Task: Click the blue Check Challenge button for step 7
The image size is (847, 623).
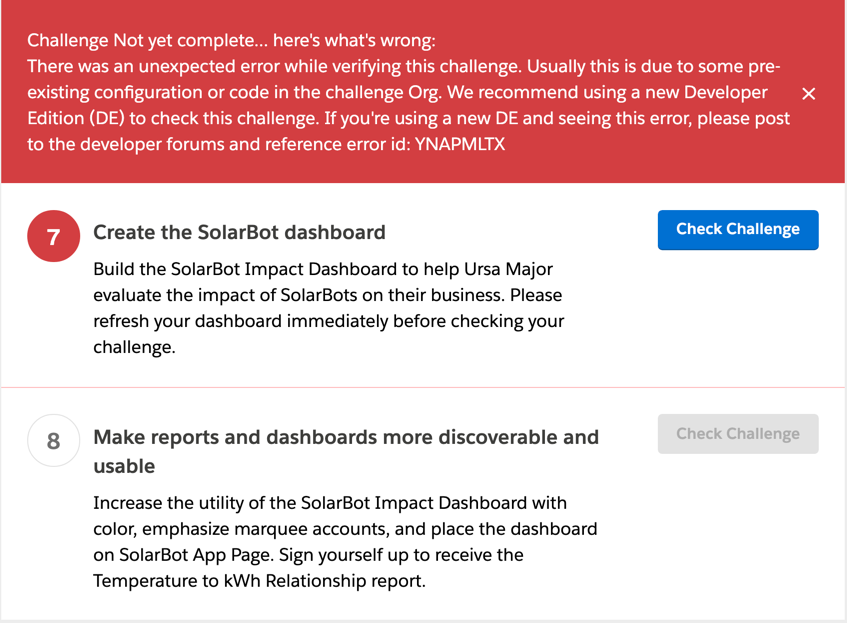Action: tap(738, 229)
